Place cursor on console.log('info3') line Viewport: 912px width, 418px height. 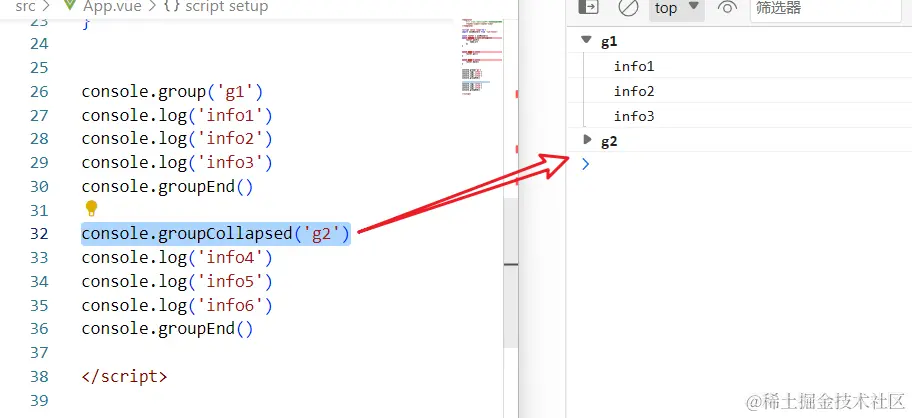[177, 163]
